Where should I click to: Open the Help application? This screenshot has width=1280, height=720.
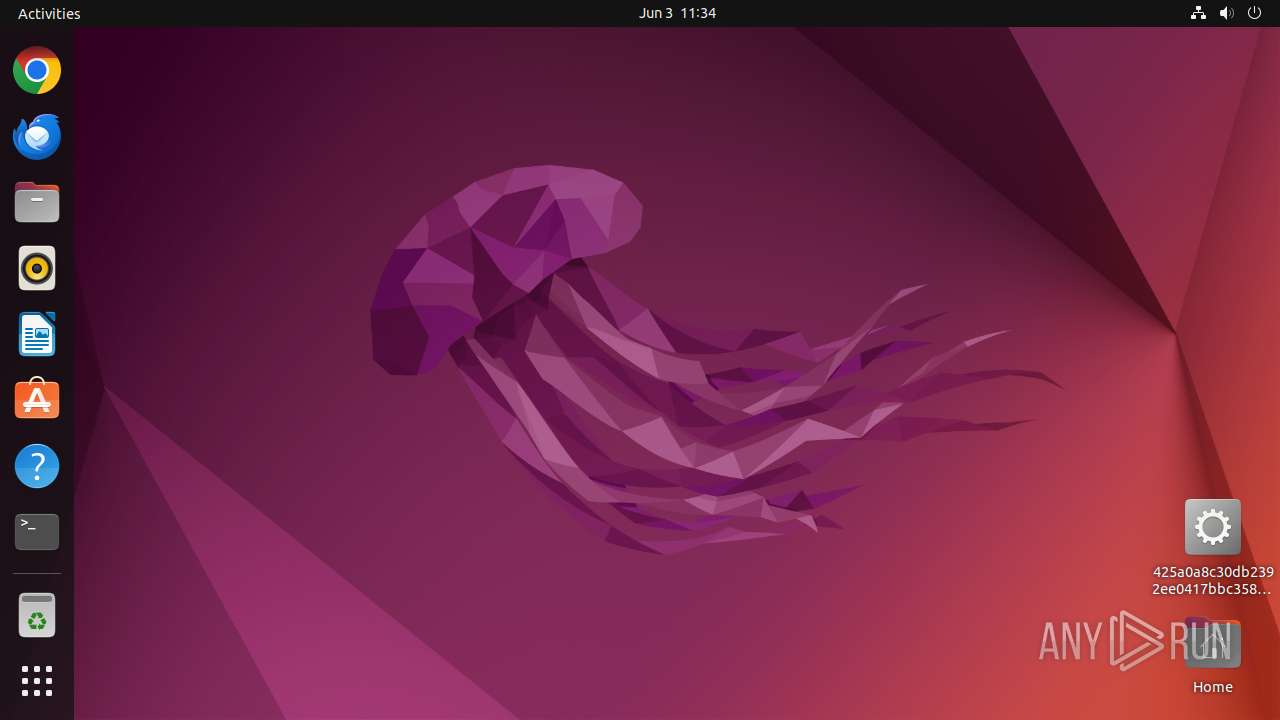point(37,466)
